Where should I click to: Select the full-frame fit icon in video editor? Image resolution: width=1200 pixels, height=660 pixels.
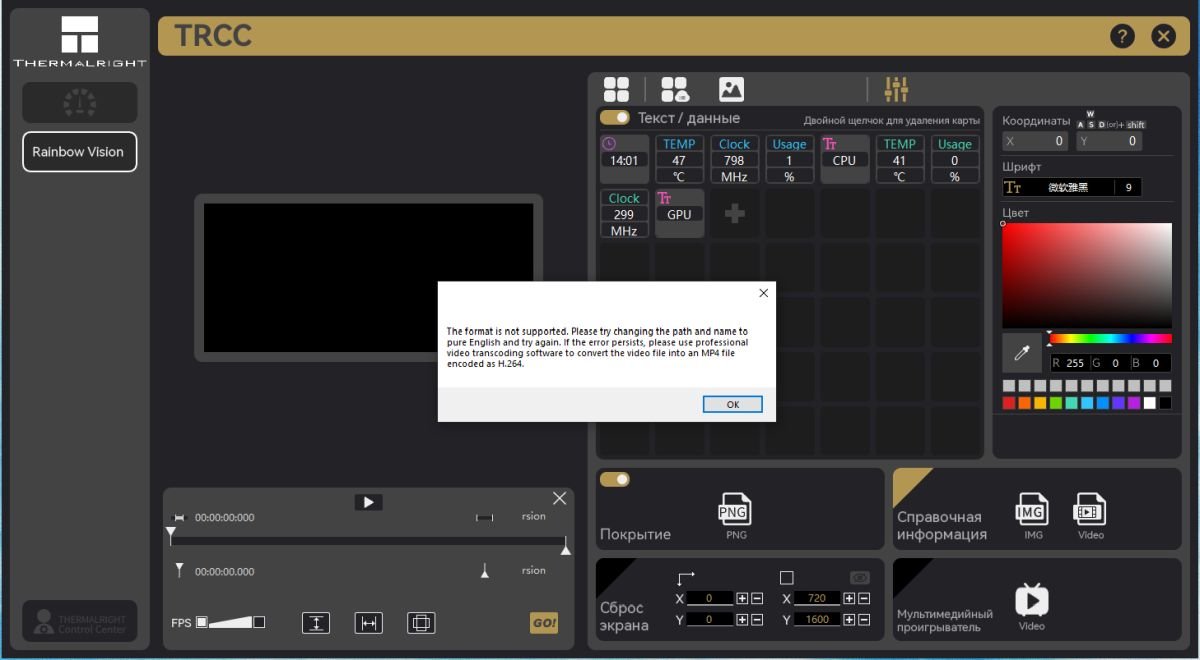tap(421, 623)
